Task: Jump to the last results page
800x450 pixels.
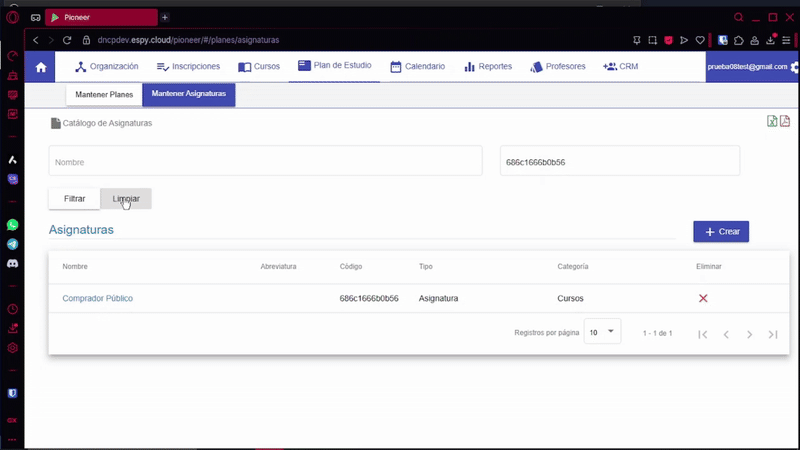Action: pyautogui.click(x=773, y=334)
